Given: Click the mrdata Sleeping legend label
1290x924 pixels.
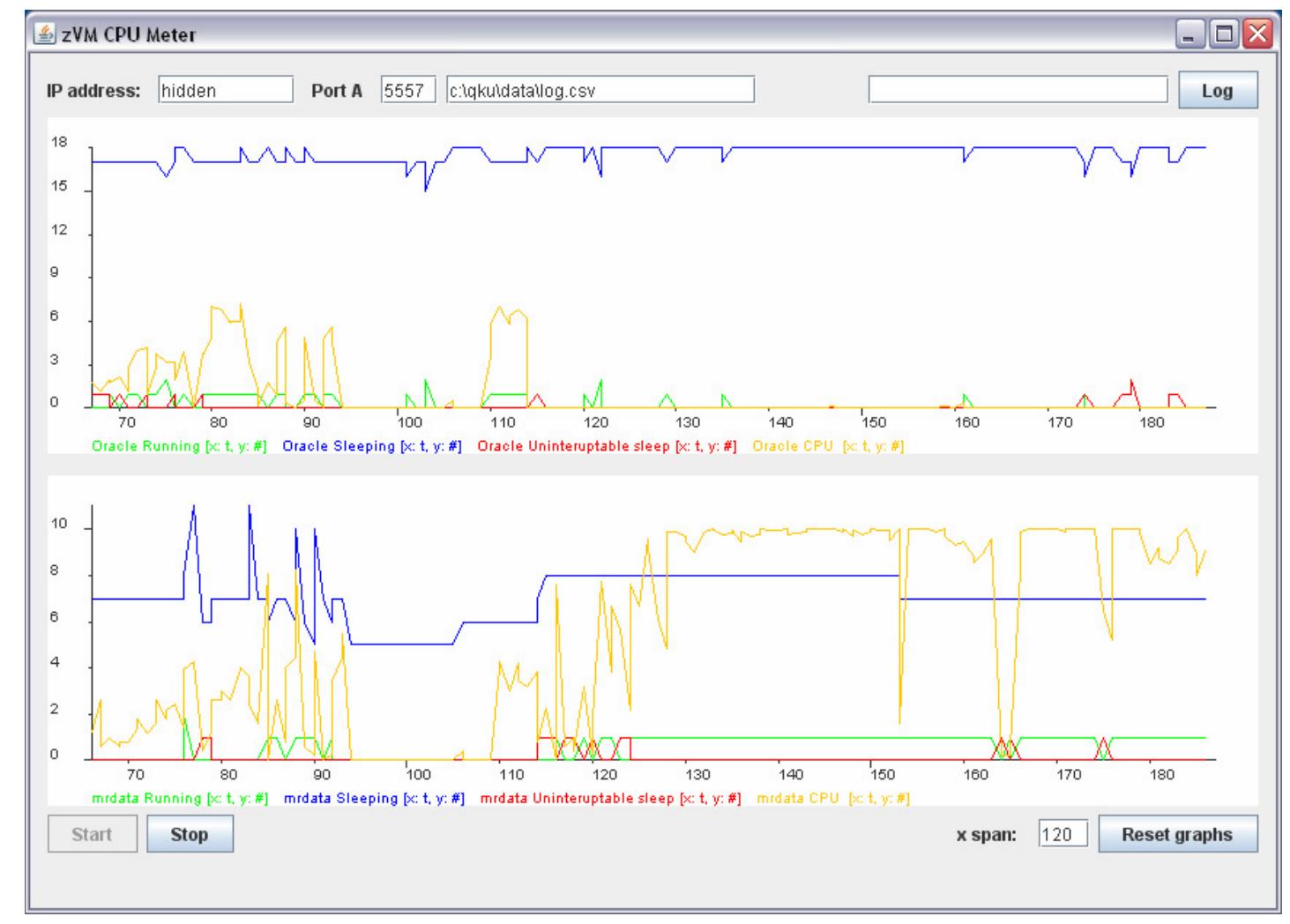Looking at the screenshot, I should coord(374,798).
